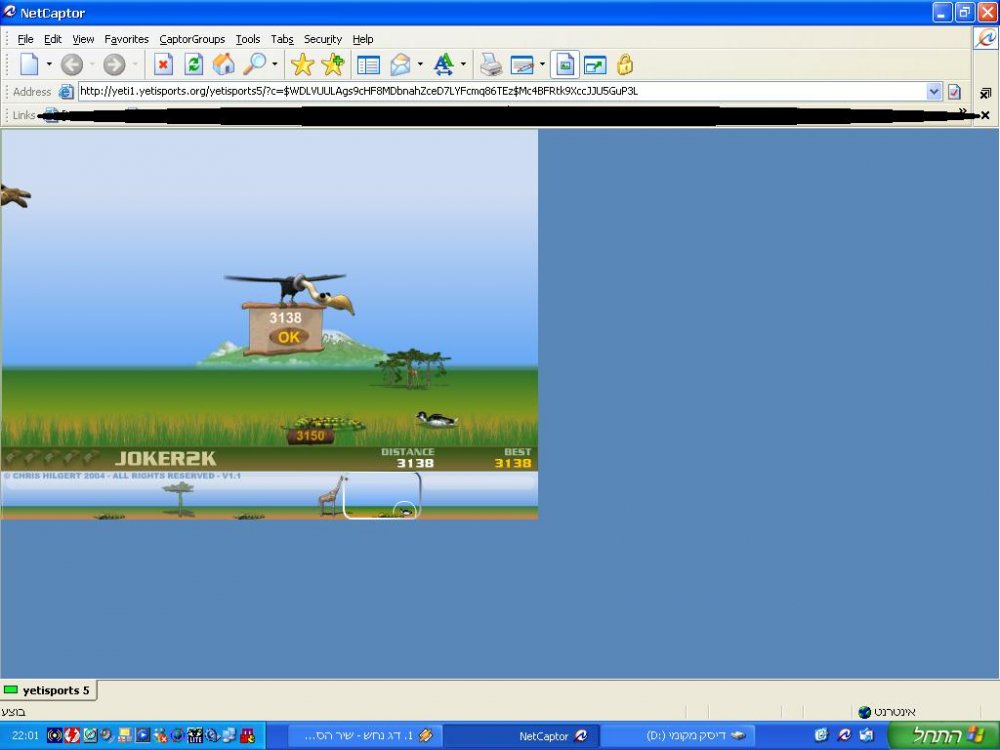This screenshot has width=1000, height=750.
Task: Click the Edit page icon with pencil
Action: point(522,64)
